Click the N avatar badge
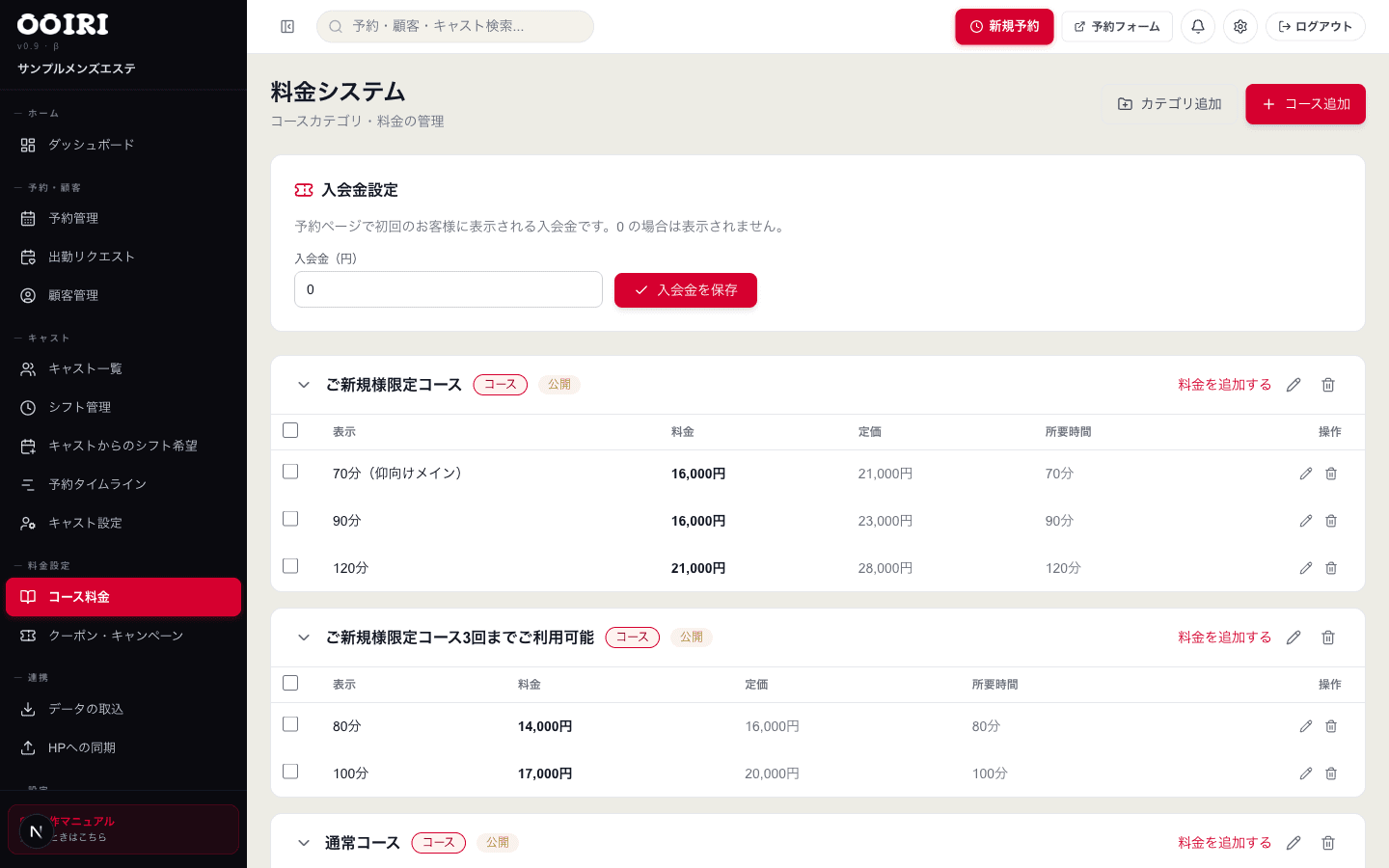 (36, 831)
